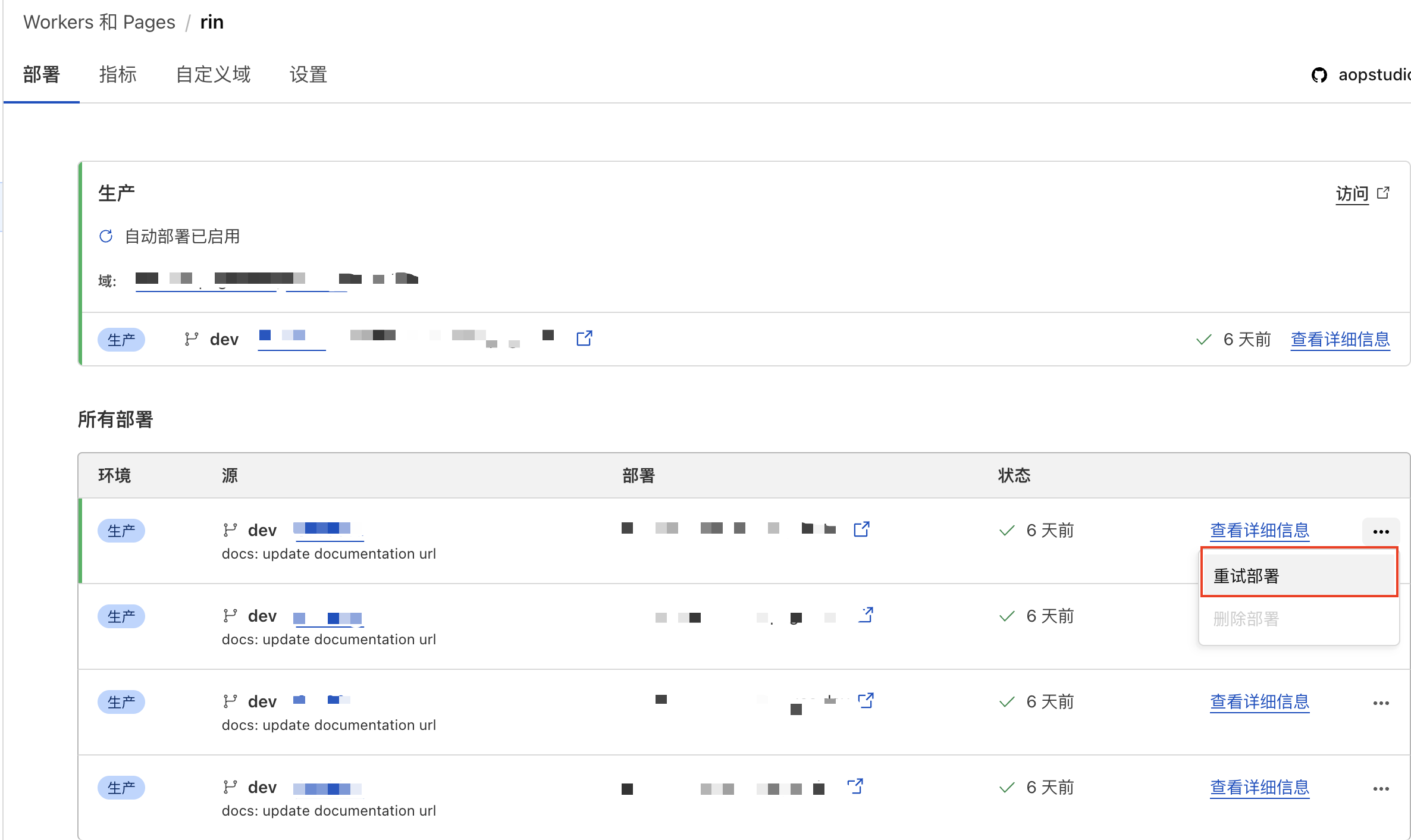The image size is (1411, 840).
Task: Click the Workers 和 Pages breadcrumb
Action: point(99,22)
